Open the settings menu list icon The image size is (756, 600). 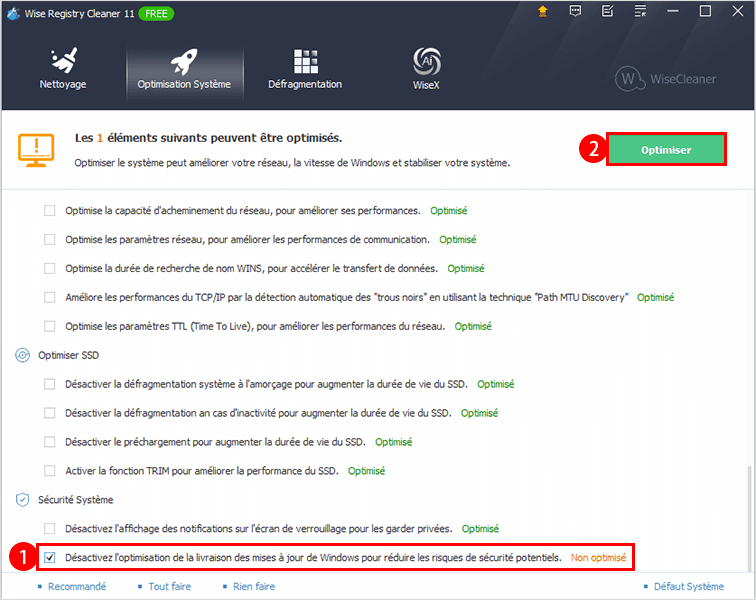point(640,11)
